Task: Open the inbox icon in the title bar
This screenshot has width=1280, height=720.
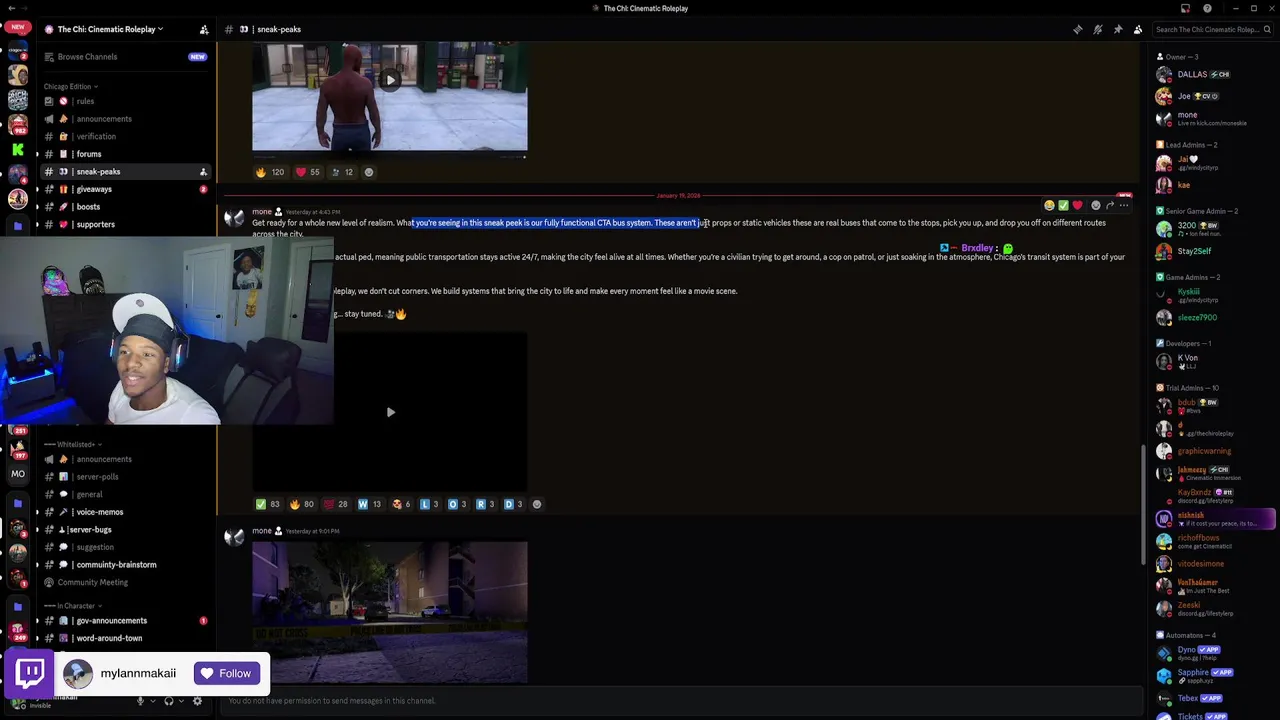Action: pos(1186,8)
